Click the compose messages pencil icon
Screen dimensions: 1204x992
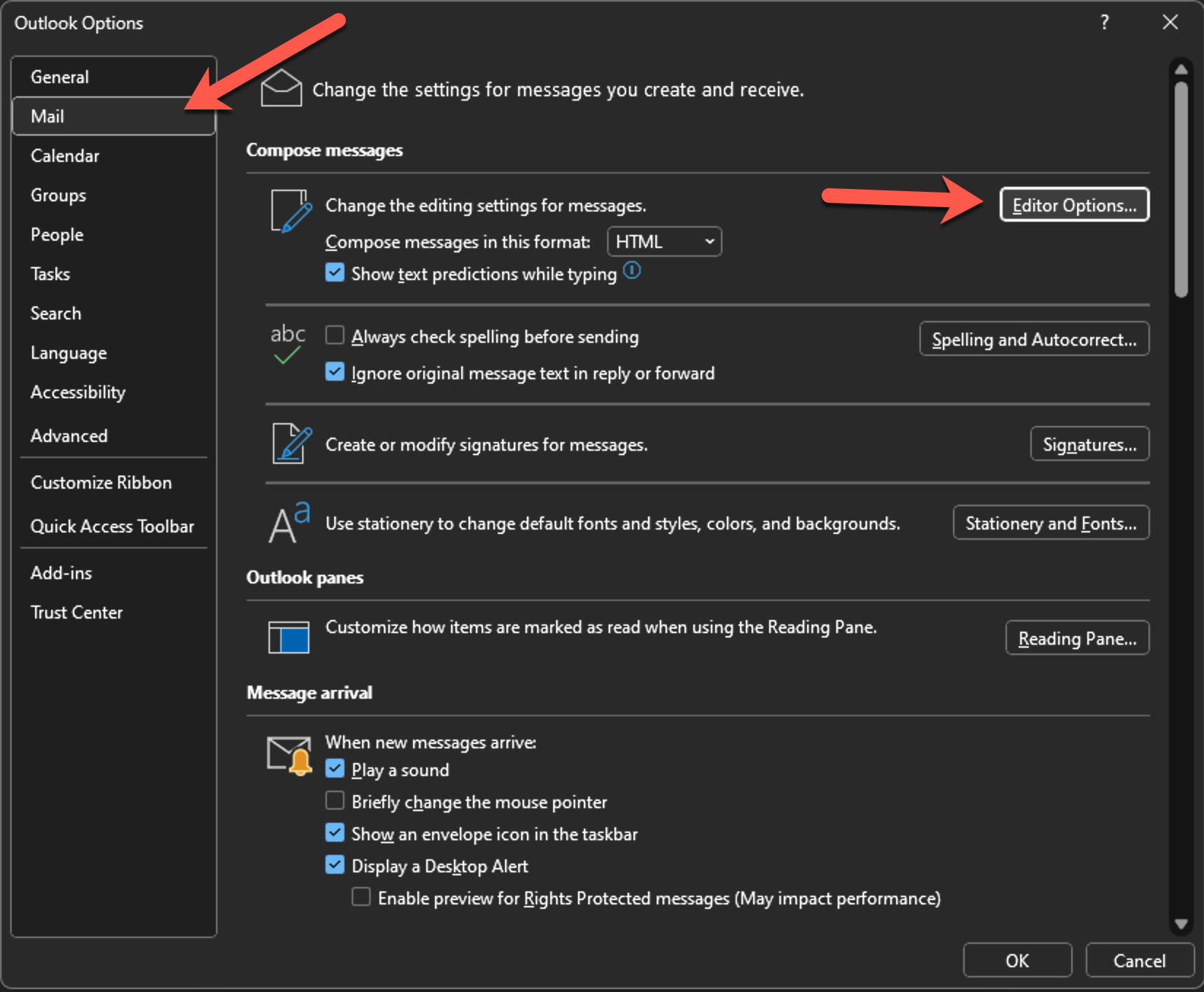point(288,211)
